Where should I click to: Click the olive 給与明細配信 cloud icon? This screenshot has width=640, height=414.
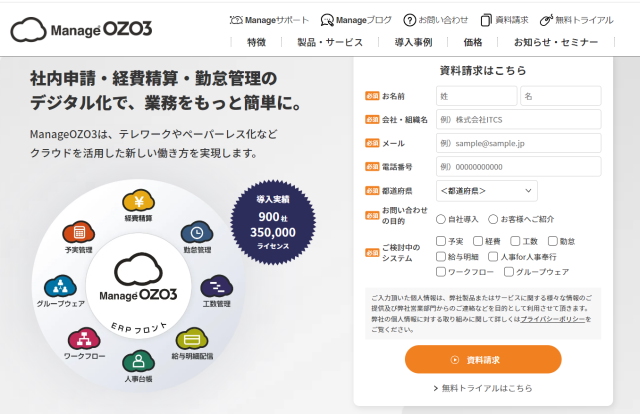pos(192,338)
